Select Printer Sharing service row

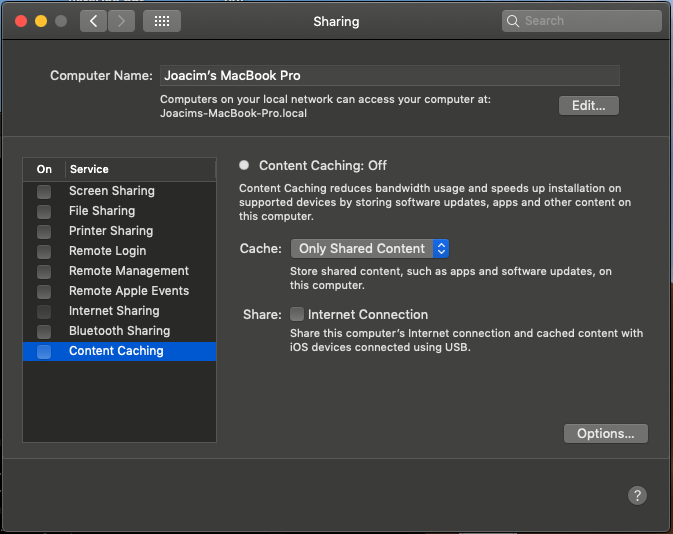(x=119, y=231)
